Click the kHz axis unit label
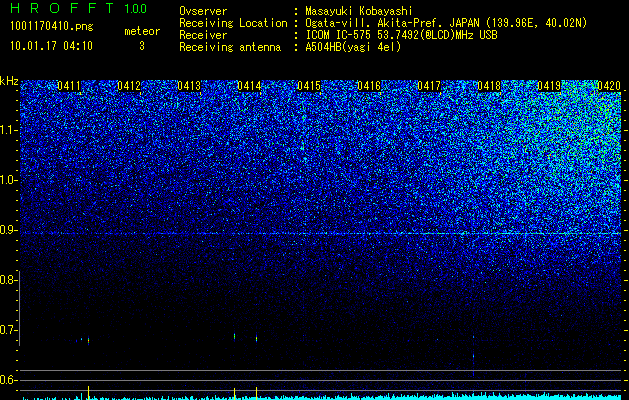The height and width of the screenshot is (400, 629). 9,81
